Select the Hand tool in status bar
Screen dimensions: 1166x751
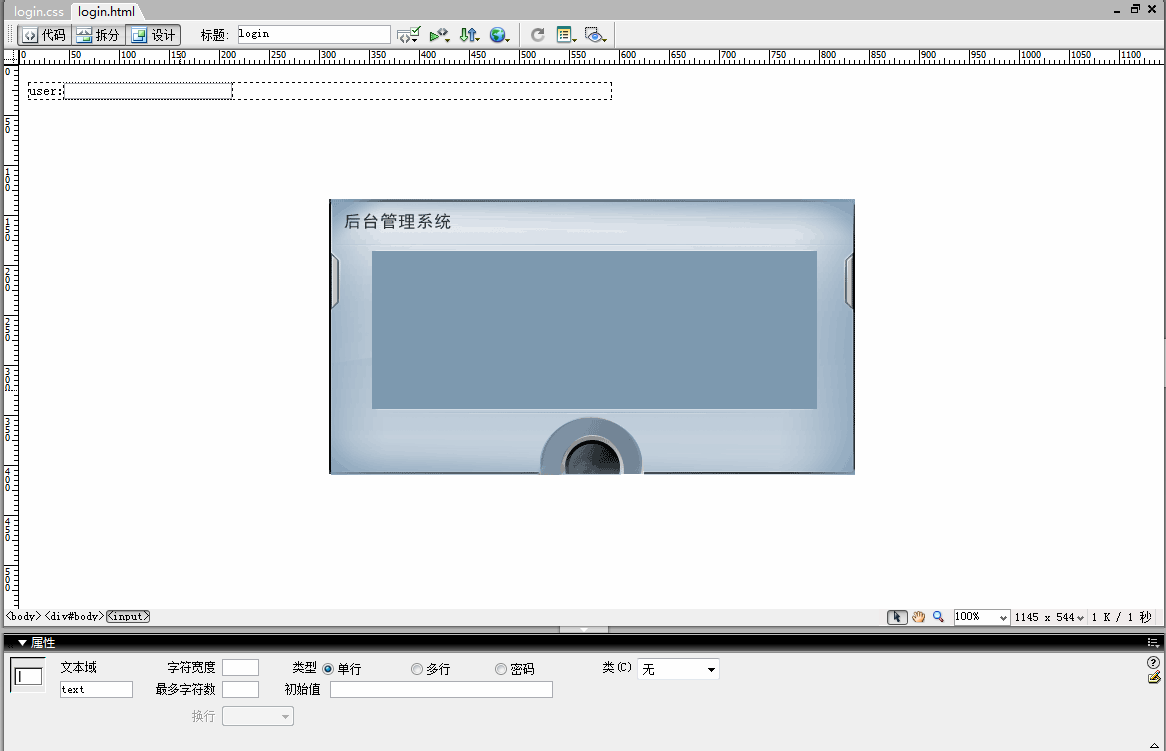point(918,616)
